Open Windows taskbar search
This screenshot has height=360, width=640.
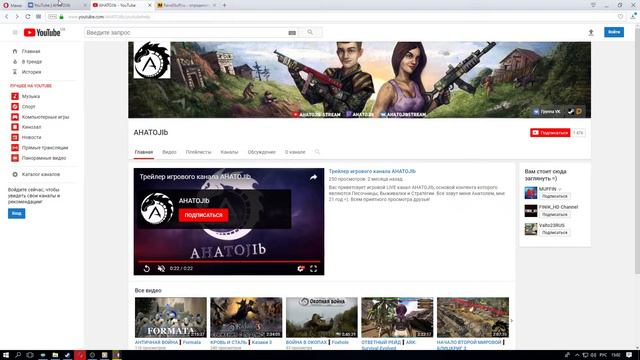(x=18, y=355)
